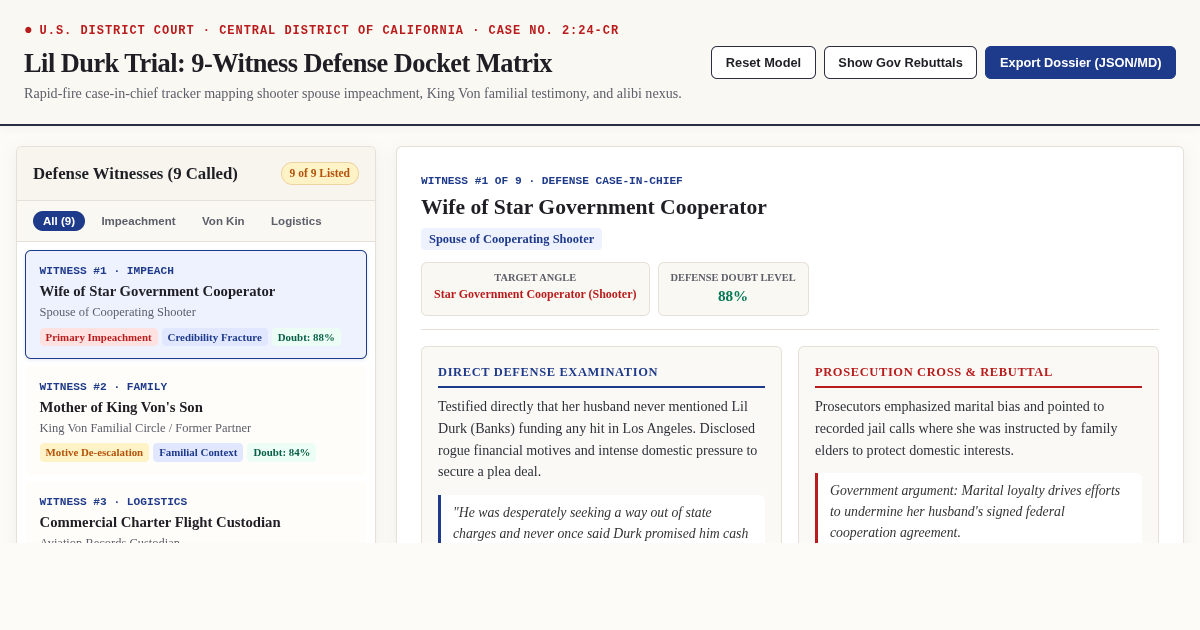
Task: Click the Doubt: 88% tag on Witness #1
Action: [x=306, y=337]
